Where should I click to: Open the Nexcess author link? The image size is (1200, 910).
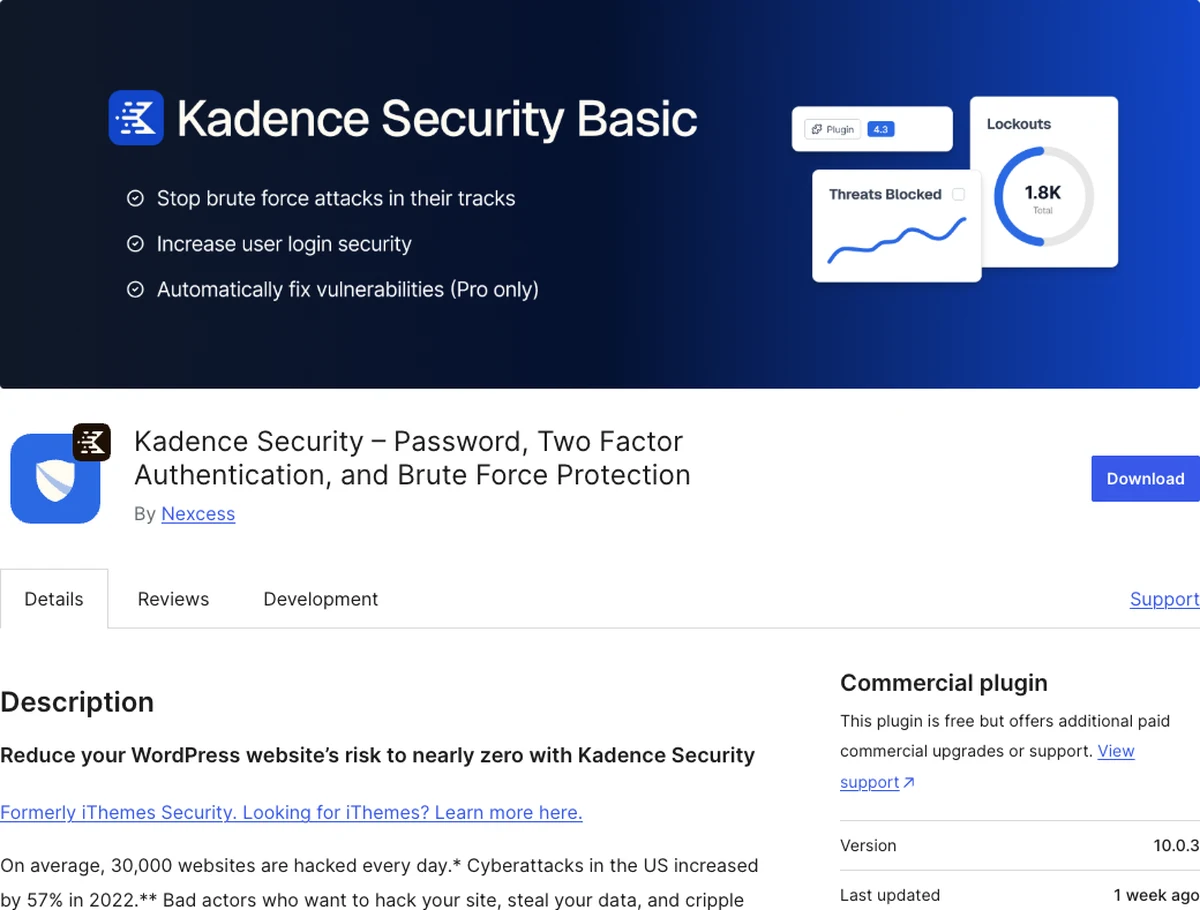[198, 514]
